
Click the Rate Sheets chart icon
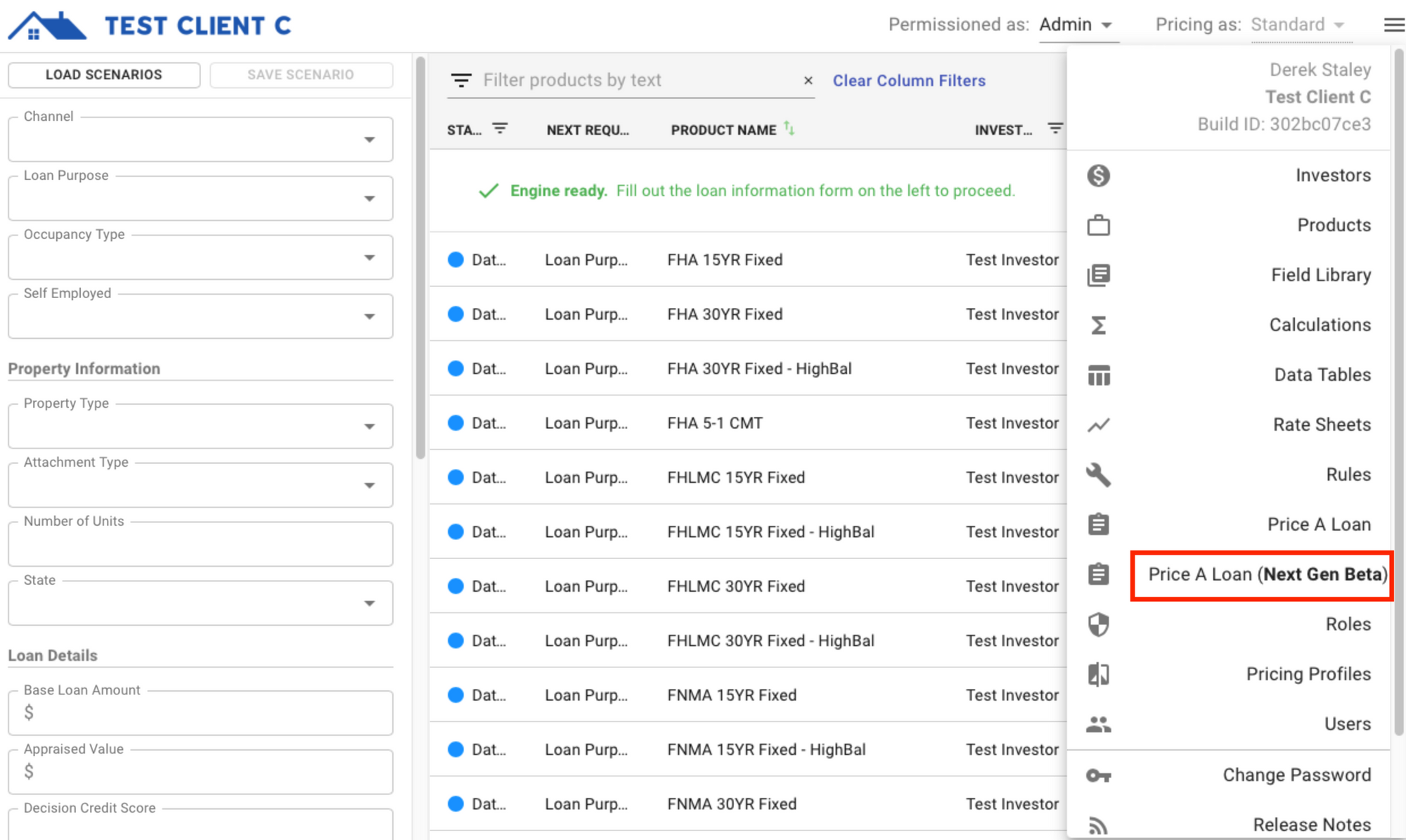1098,425
